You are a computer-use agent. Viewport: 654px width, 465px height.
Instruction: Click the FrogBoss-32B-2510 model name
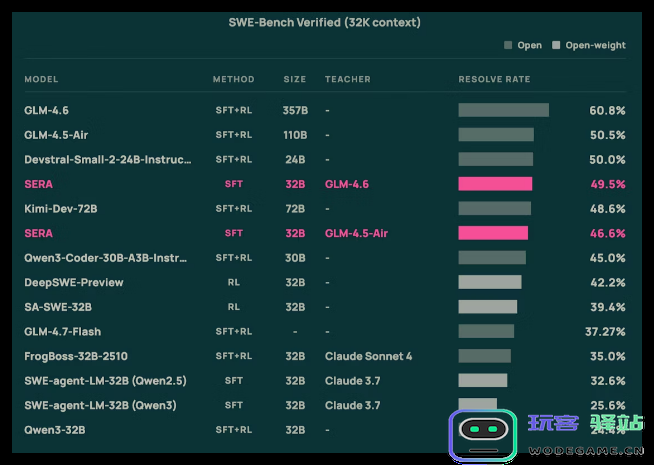76,356
